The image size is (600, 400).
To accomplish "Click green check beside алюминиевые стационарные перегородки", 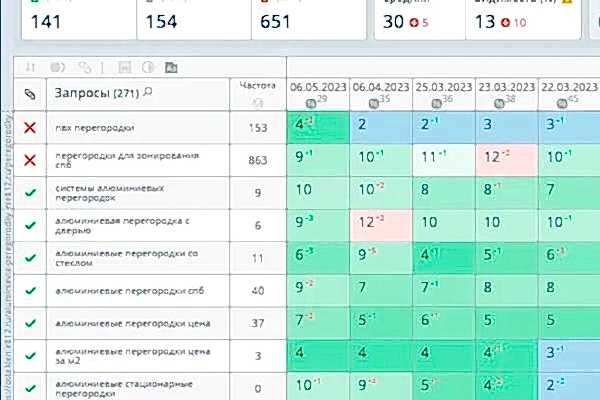I will (30, 388).
